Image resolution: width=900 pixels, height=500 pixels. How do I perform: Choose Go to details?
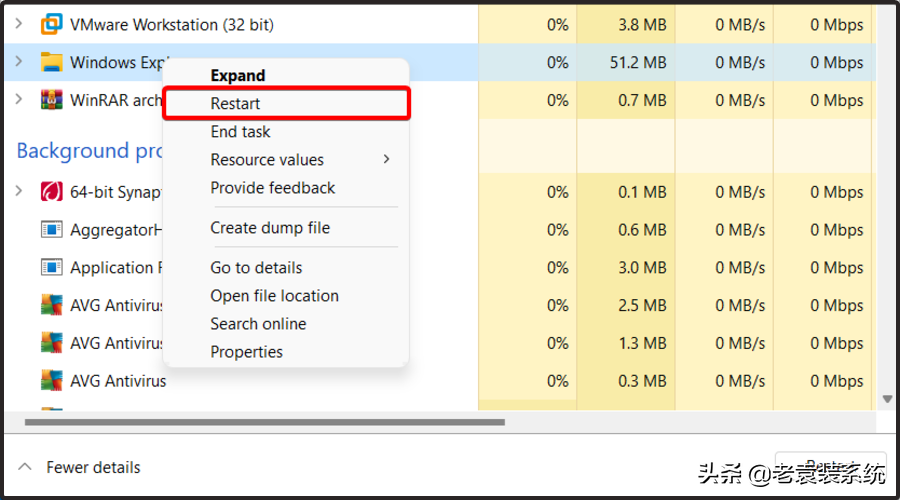[x=256, y=268]
